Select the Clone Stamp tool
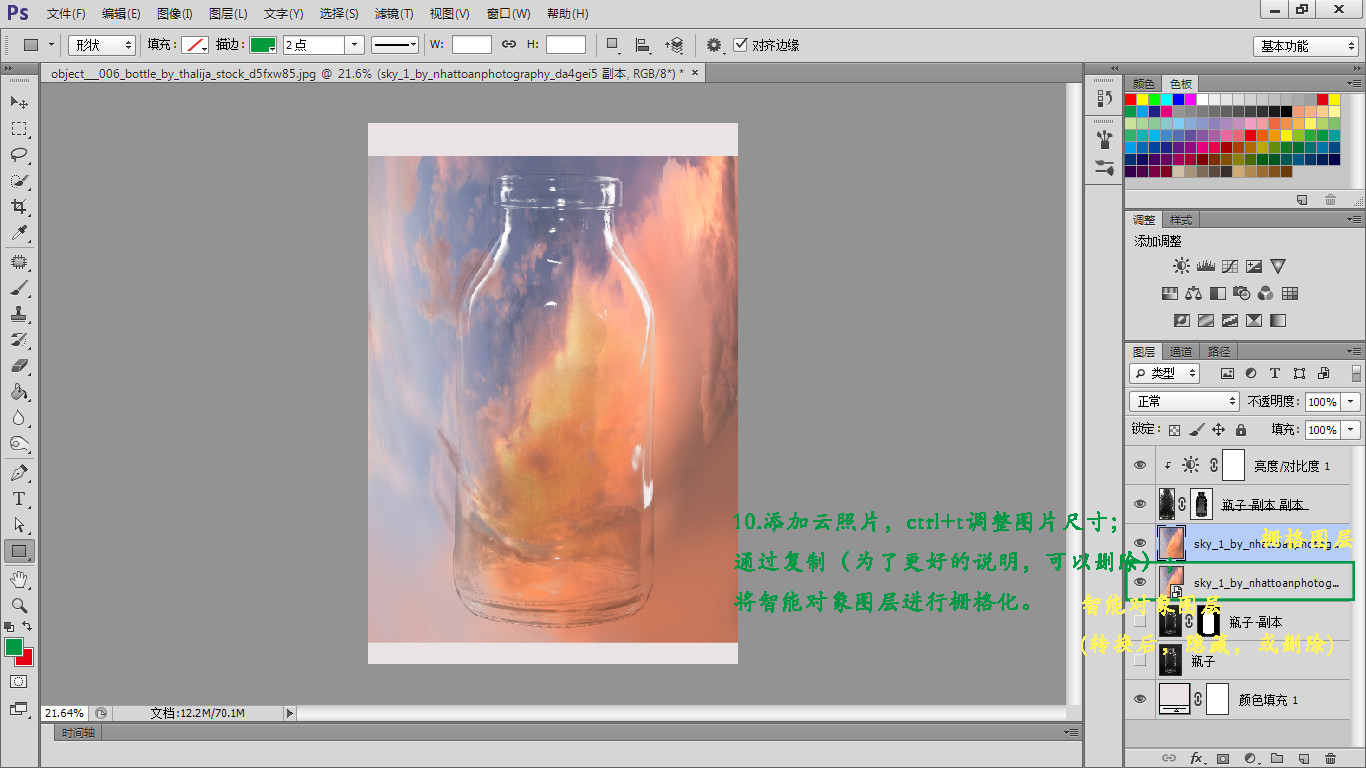The height and width of the screenshot is (768, 1366). 19,314
